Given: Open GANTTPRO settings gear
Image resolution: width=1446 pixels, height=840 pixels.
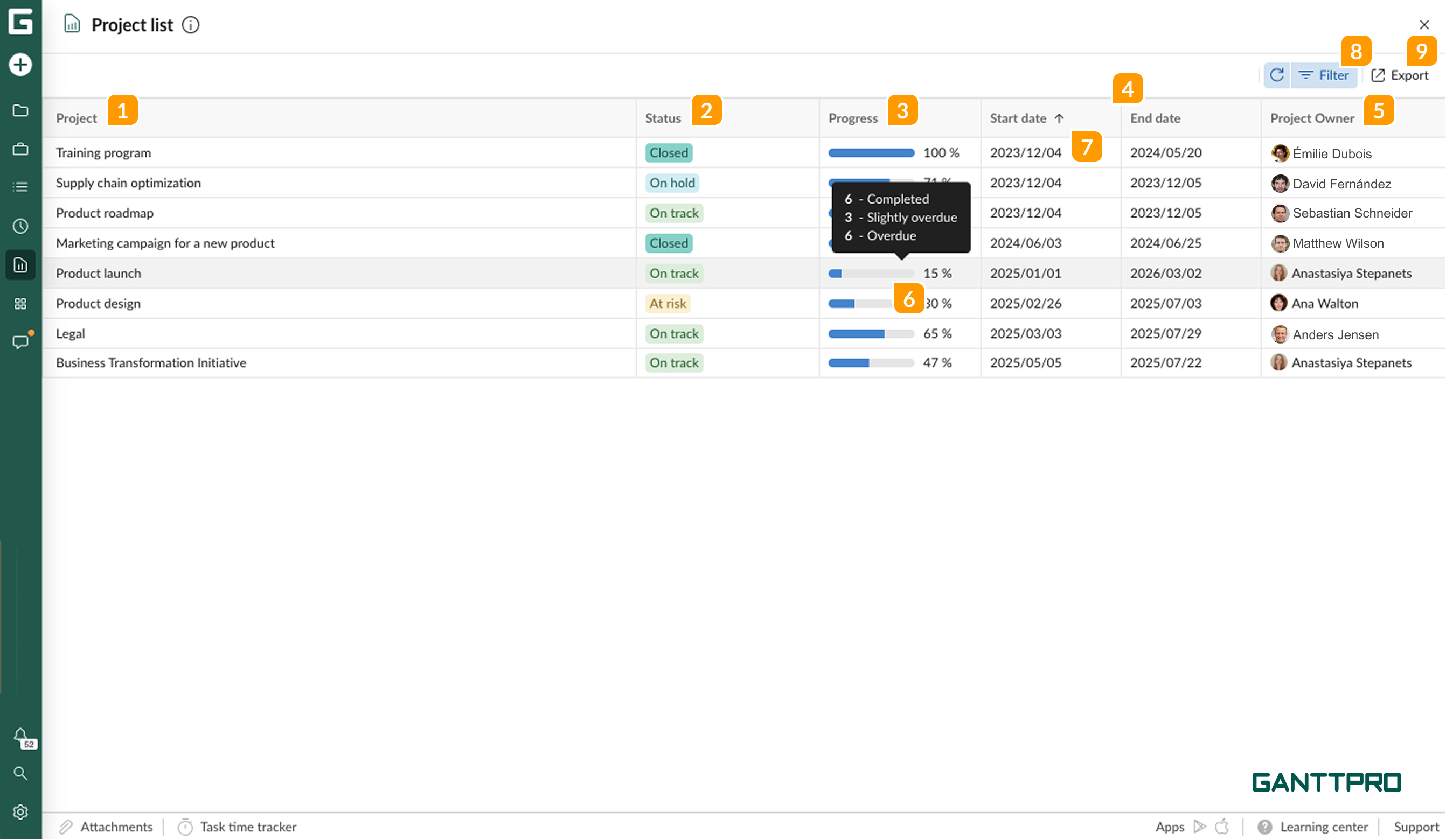Looking at the screenshot, I should click(20, 812).
